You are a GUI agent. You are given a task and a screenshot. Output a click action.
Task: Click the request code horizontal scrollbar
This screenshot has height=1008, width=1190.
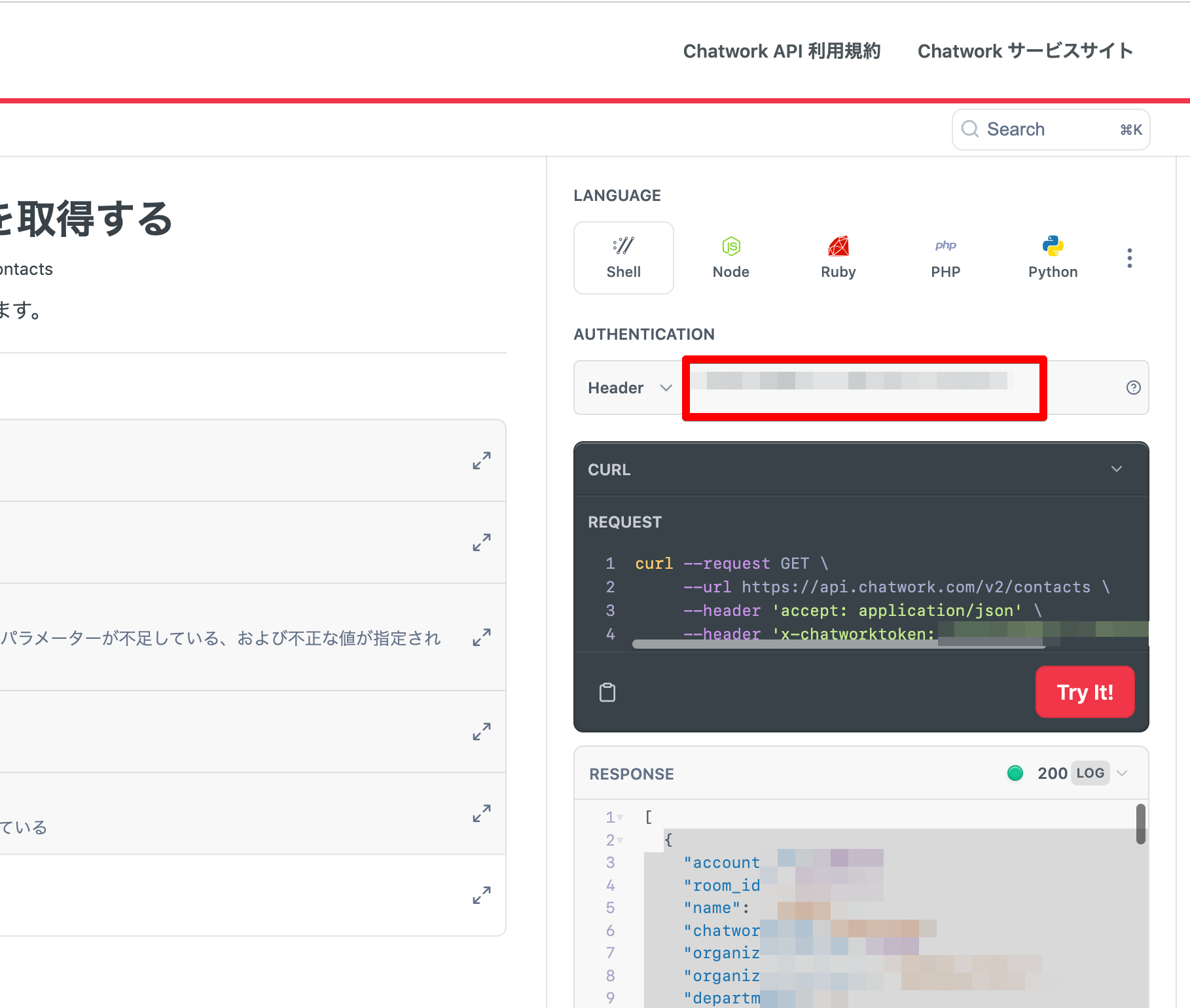pyautogui.click(x=838, y=644)
